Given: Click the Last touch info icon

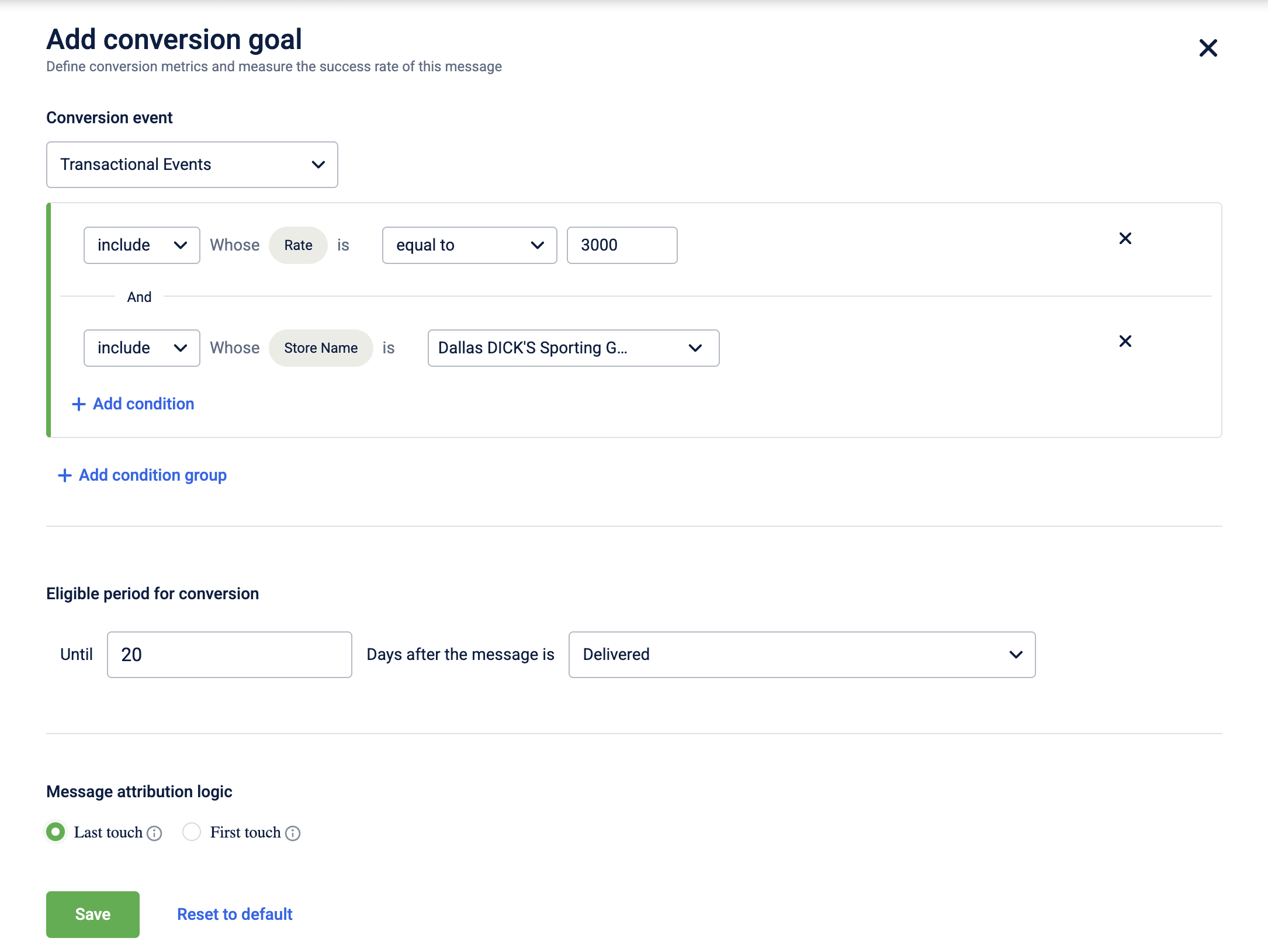Looking at the screenshot, I should (x=154, y=833).
